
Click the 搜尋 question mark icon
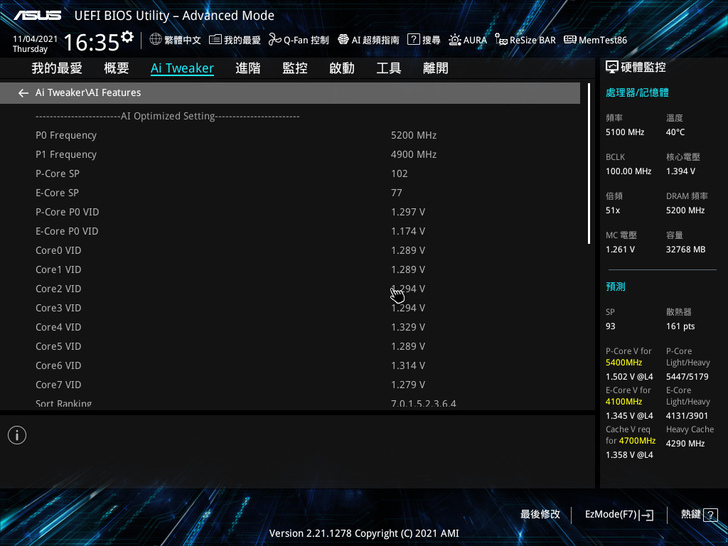click(x=413, y=39)
